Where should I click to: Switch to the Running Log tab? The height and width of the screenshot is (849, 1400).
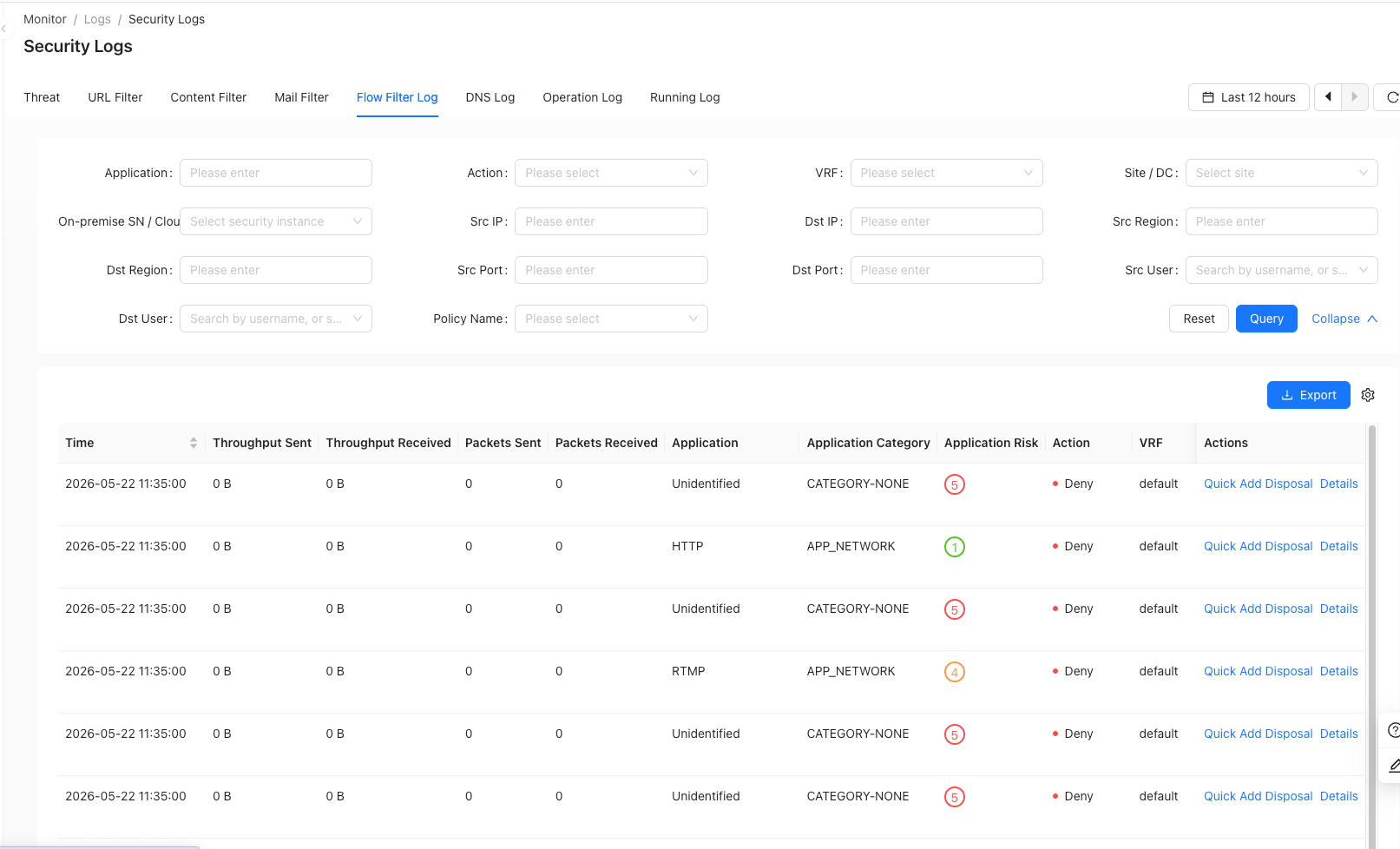pos(685,97)
